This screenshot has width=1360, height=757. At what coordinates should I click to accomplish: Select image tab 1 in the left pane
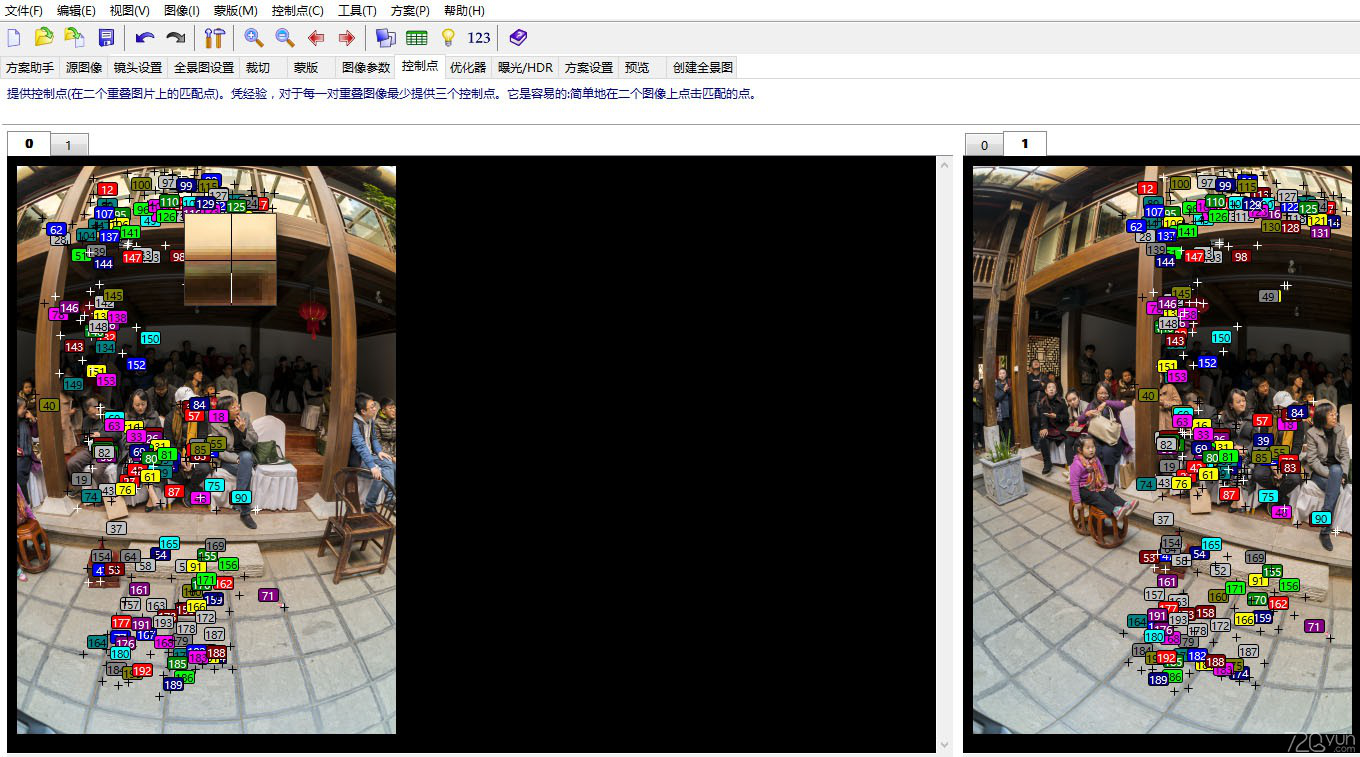click(69, 145)
